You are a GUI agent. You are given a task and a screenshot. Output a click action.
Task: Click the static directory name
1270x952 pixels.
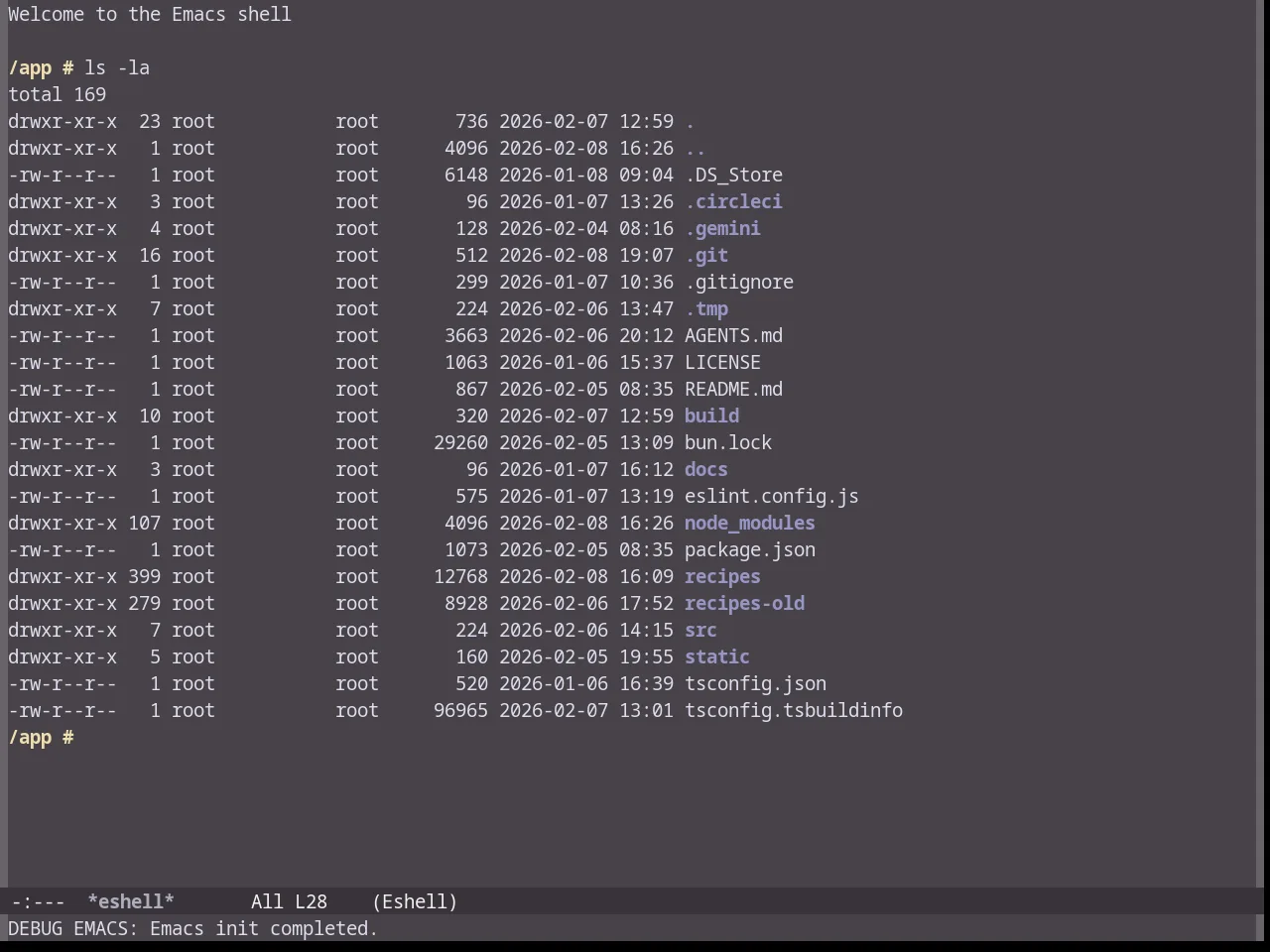716,656
